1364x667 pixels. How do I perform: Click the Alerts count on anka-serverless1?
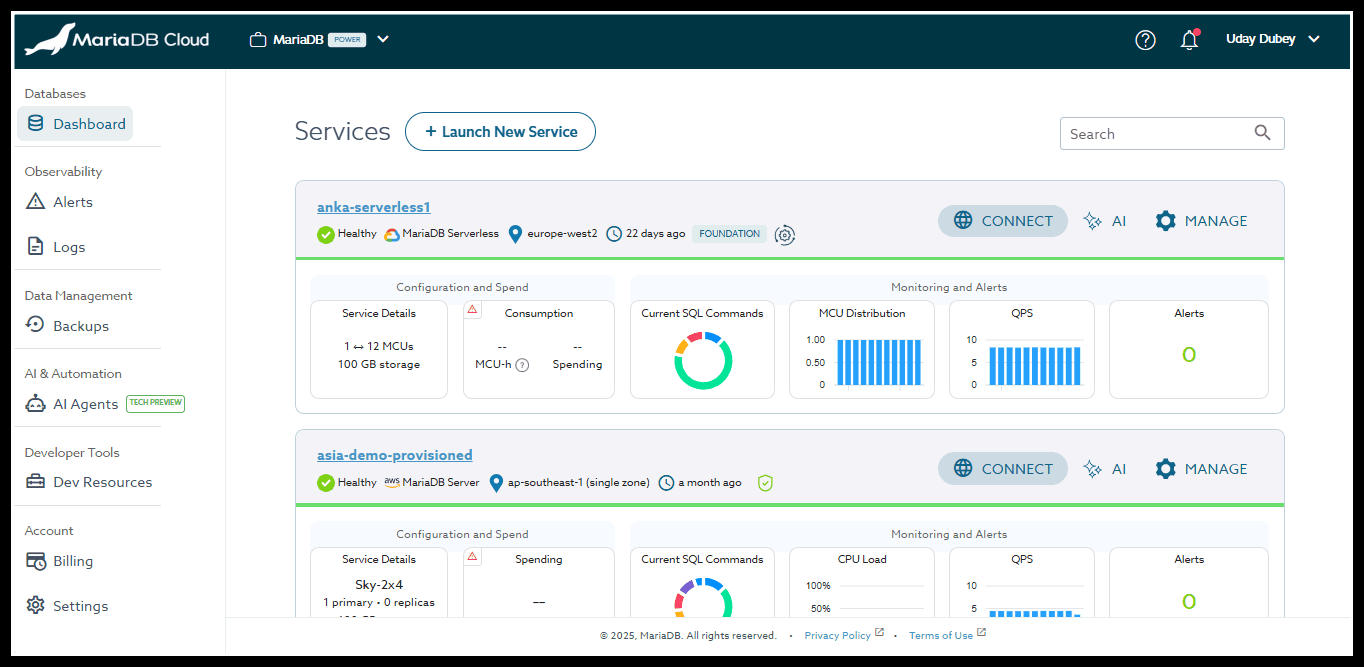point(1189,355)
